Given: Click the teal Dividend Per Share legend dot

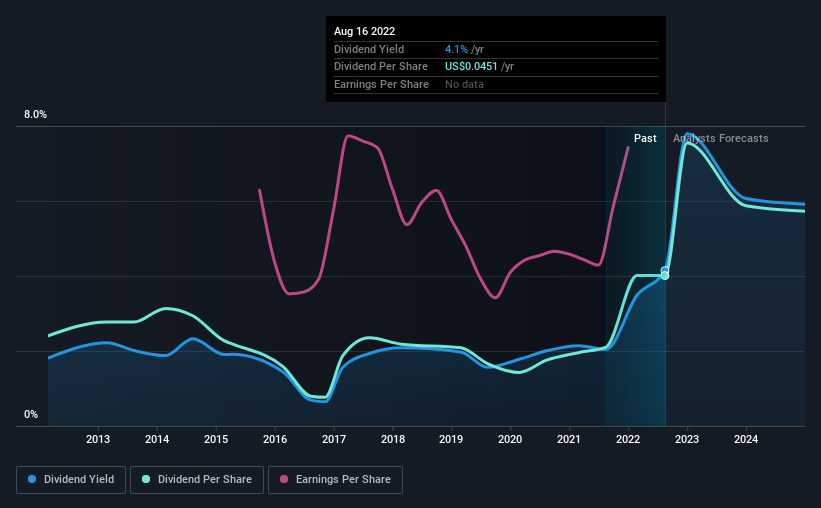Looking at the screenshot, I should point(146,479).
